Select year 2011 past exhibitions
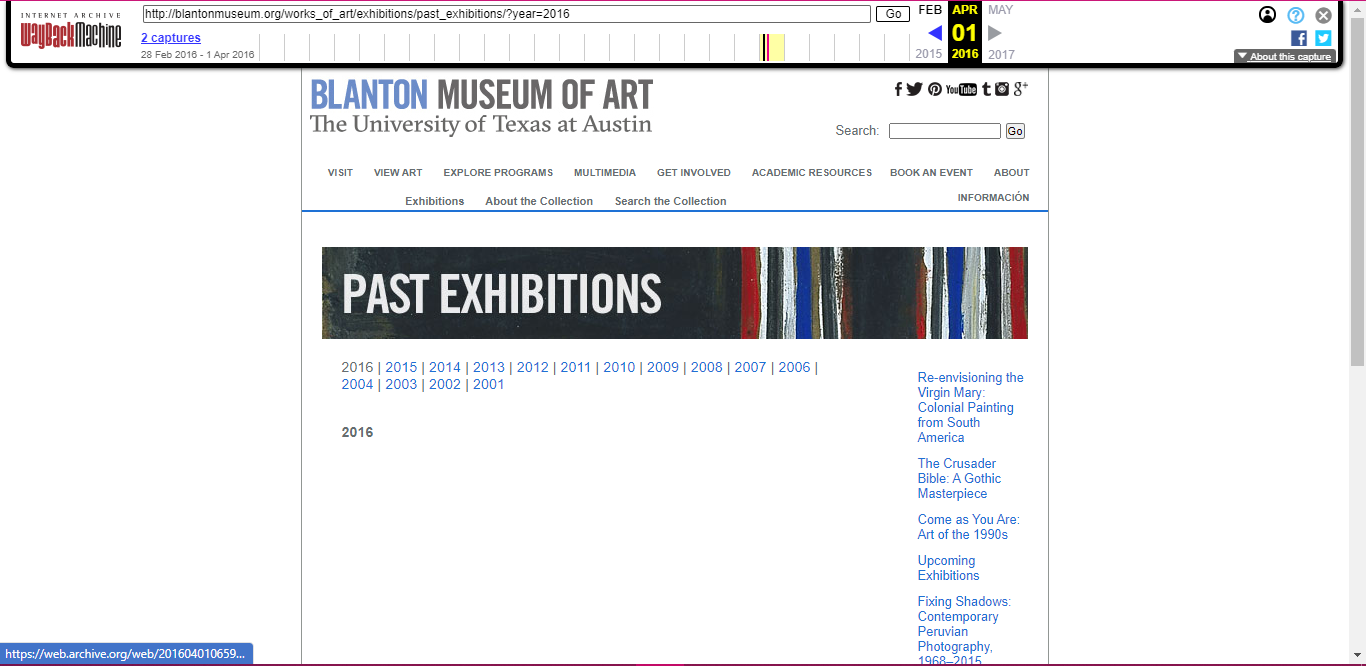The image size is (1366, 666). click(x=576, y=367)
